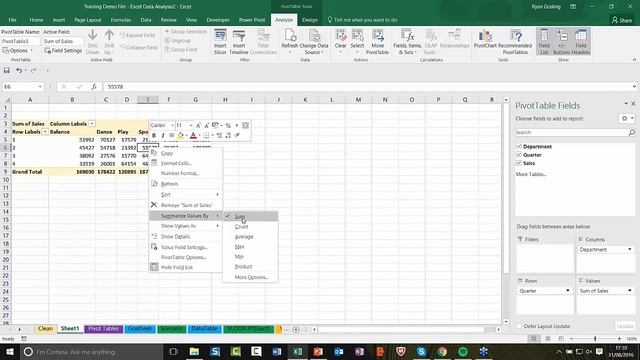Click Drill Up icon
Image resolution: width=640 pixels, height=360 pixels.
click(109, 42)
